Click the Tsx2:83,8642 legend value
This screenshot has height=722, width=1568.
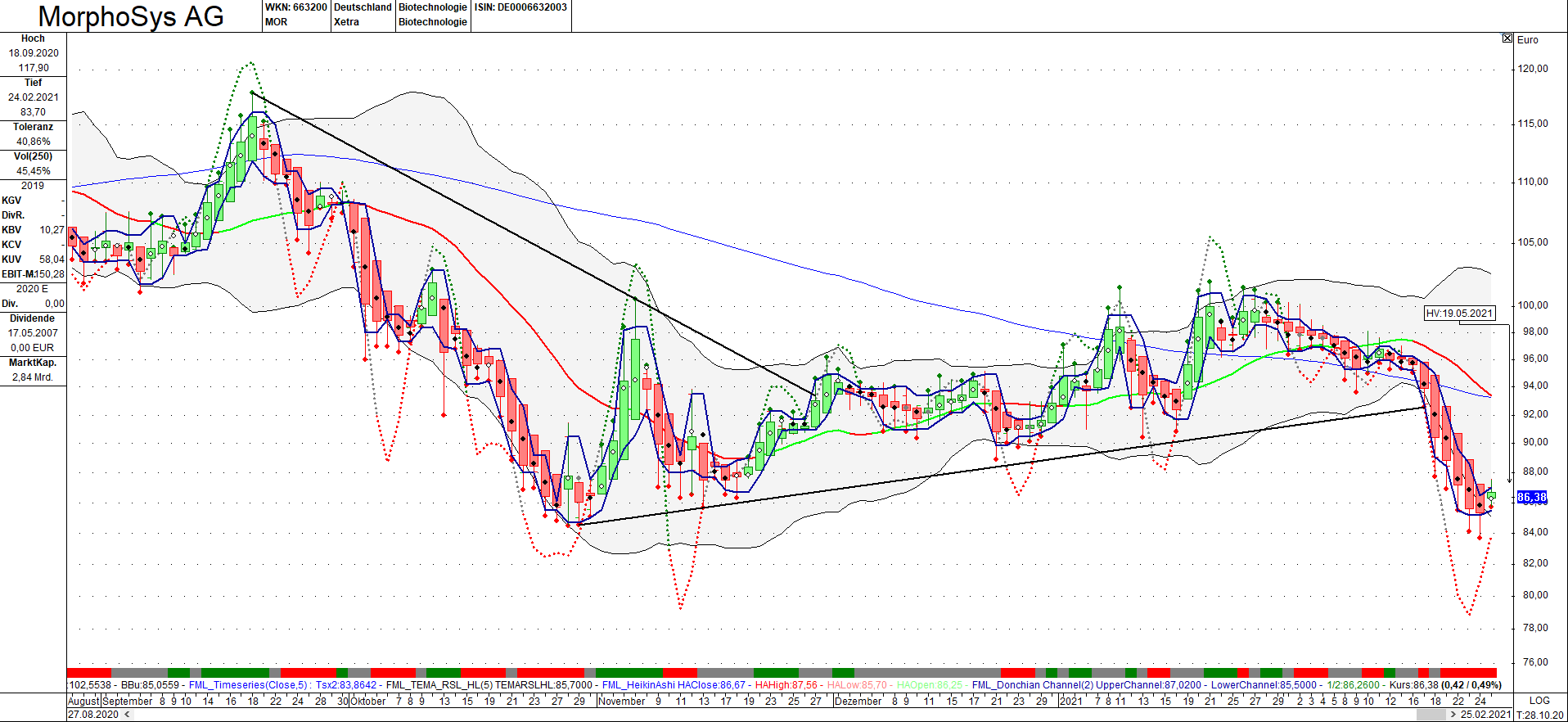pos(346,685)
